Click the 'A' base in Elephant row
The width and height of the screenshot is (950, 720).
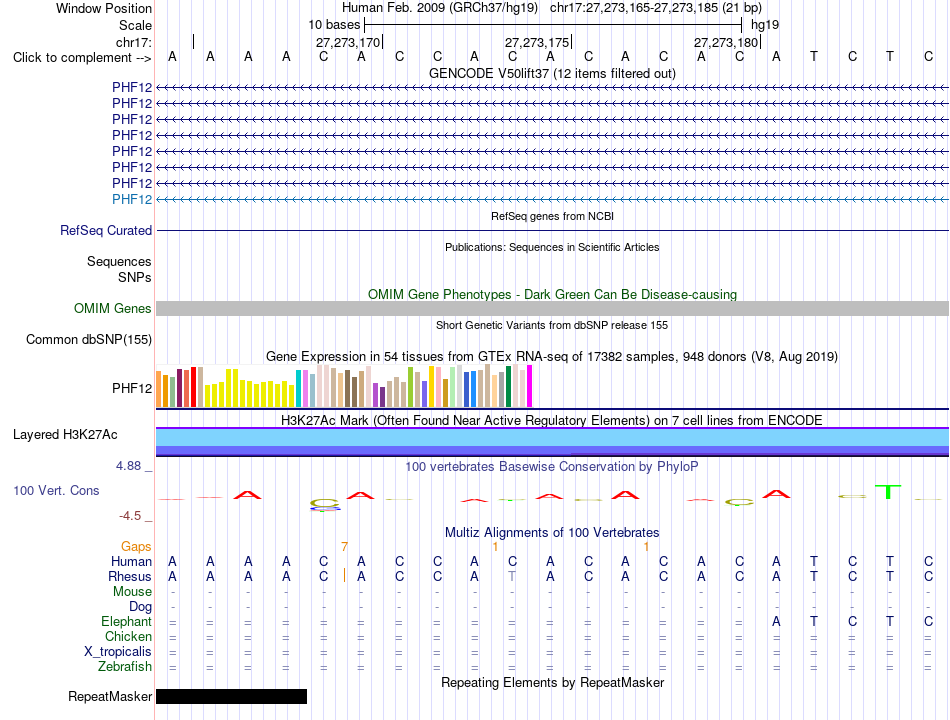pos(776,621)
